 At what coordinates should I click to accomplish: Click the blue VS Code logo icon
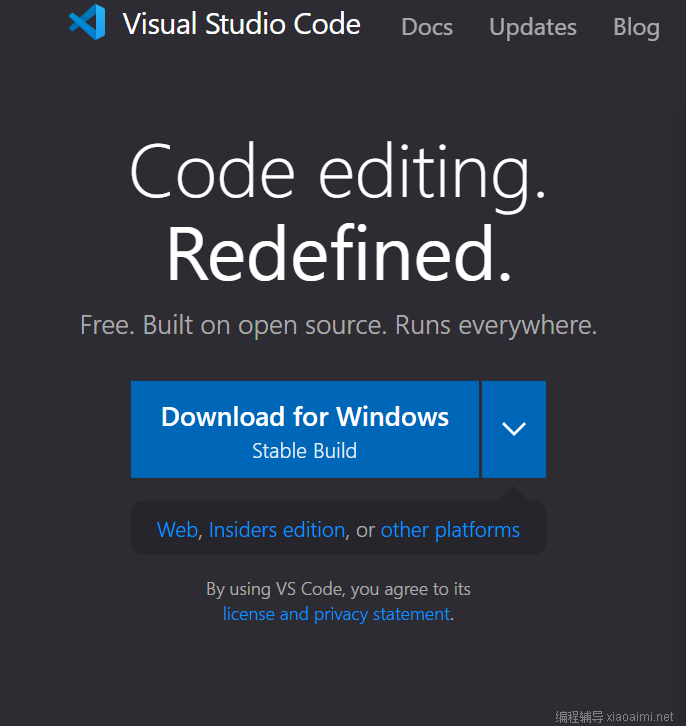tap(87, 22)
